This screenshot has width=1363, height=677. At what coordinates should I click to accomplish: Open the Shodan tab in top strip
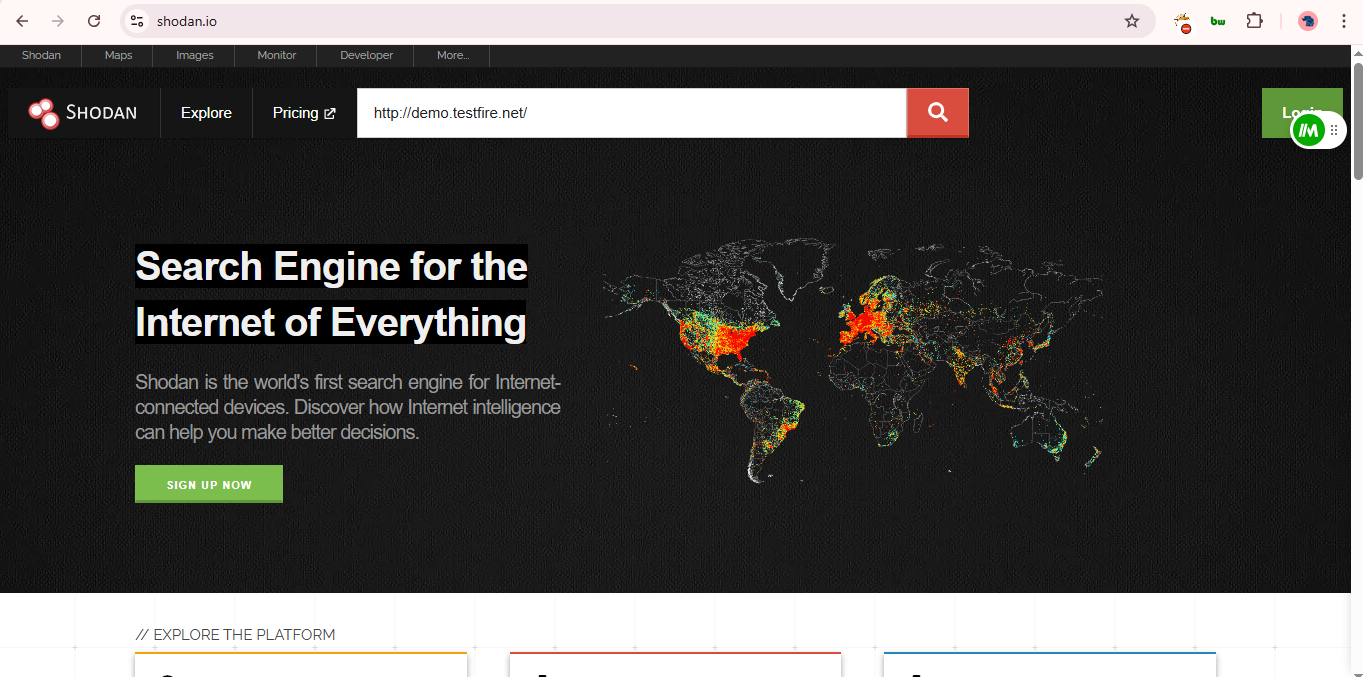pyautogui.click(x=41, y=55)
